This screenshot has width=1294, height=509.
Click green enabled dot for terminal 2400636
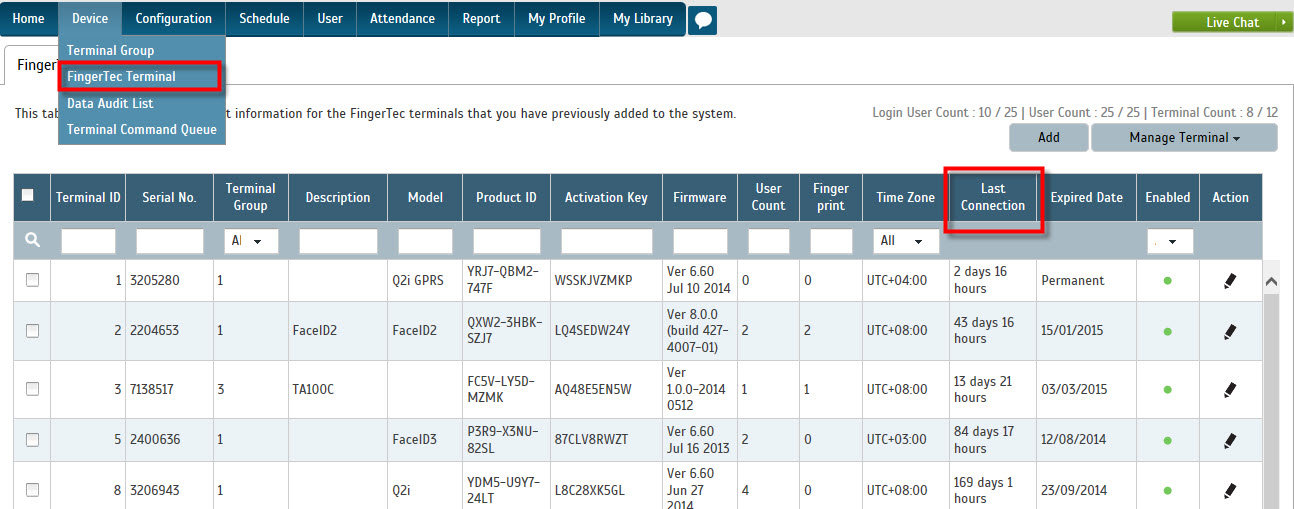point(1167,440)
